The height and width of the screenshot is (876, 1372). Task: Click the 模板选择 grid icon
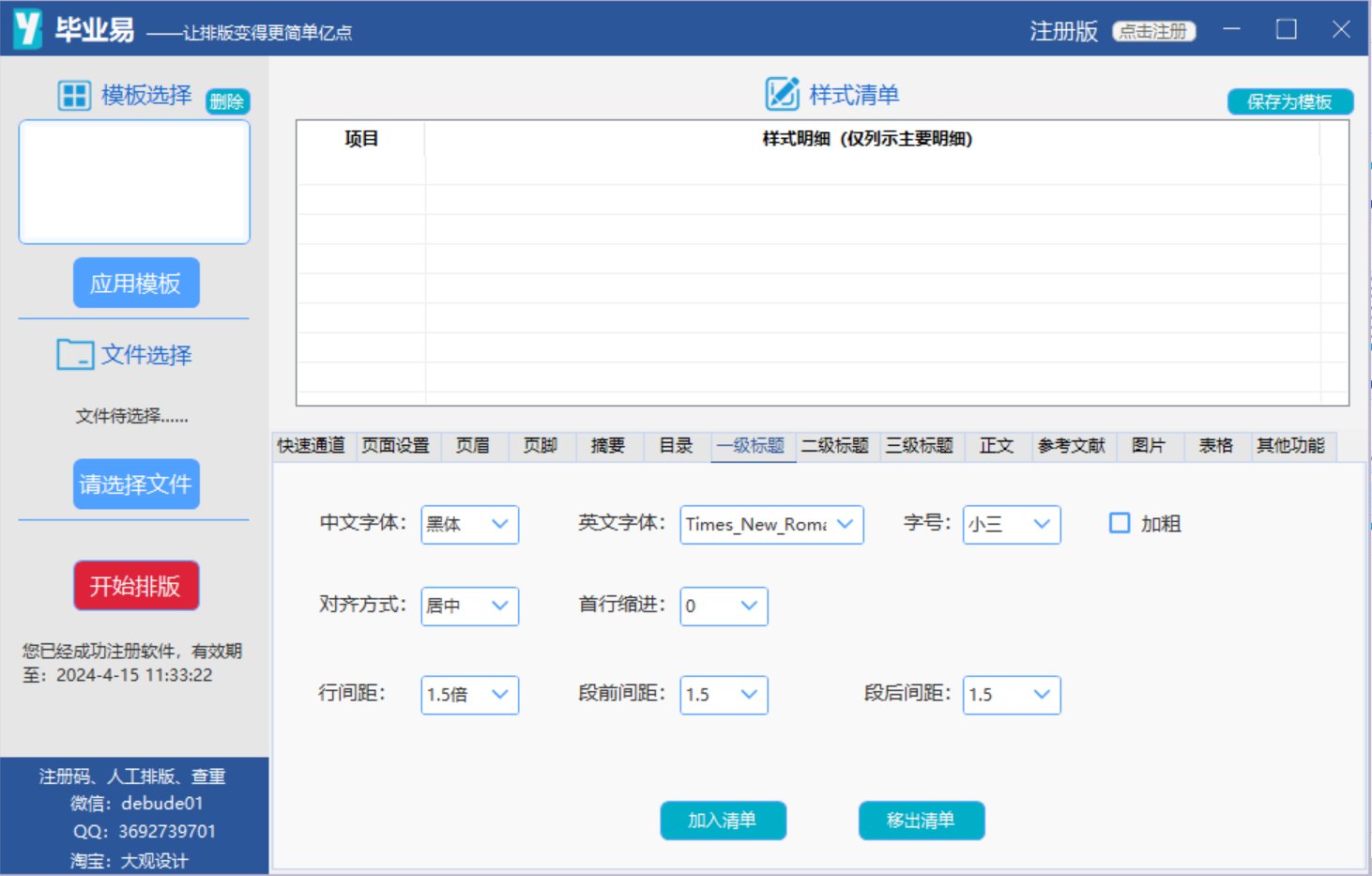point(74,96)
